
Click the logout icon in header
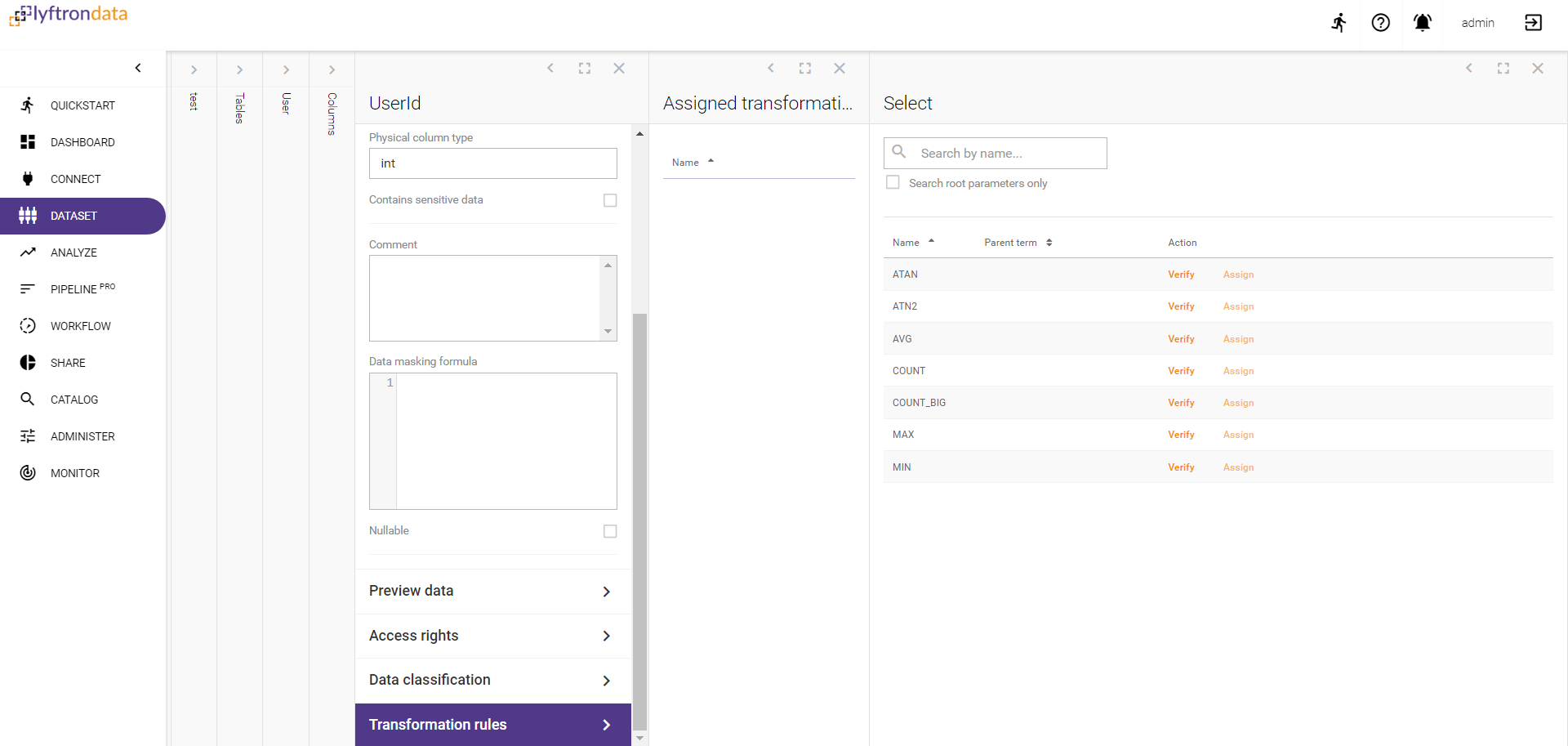pos(1533,23)
